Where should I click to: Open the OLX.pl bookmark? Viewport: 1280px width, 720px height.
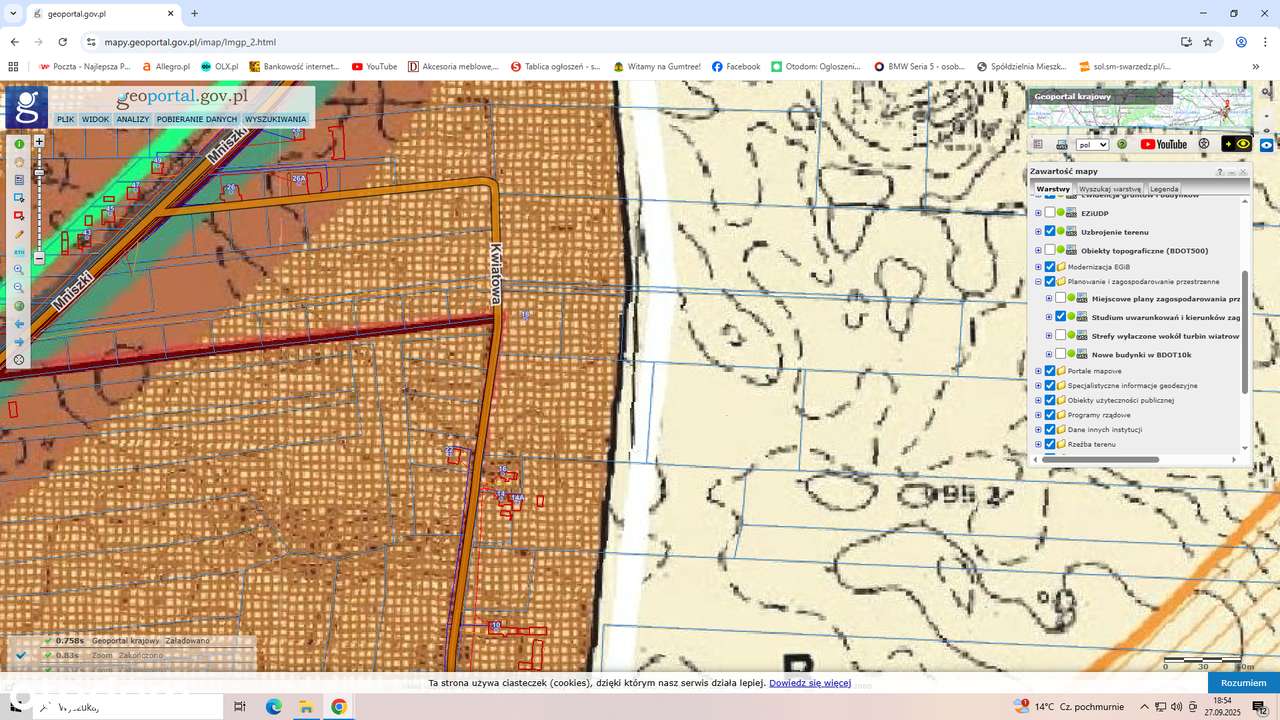(x=219, y=67)
